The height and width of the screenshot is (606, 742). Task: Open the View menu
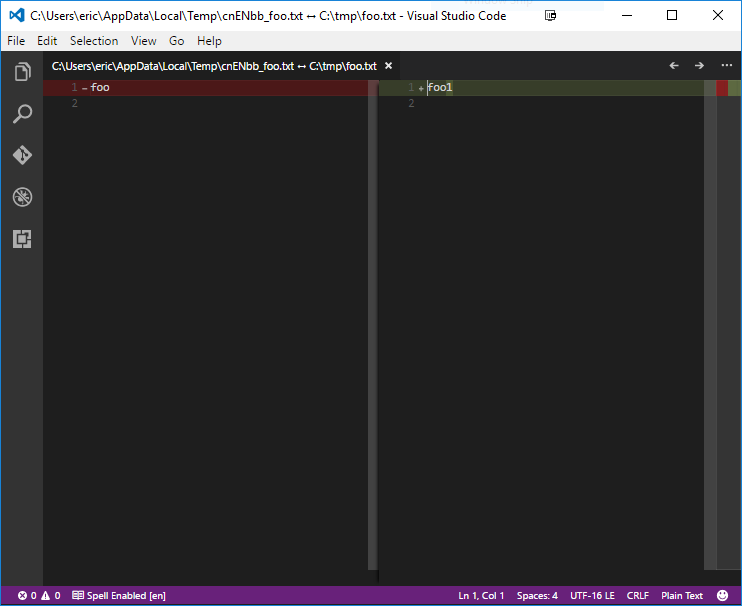143,41
